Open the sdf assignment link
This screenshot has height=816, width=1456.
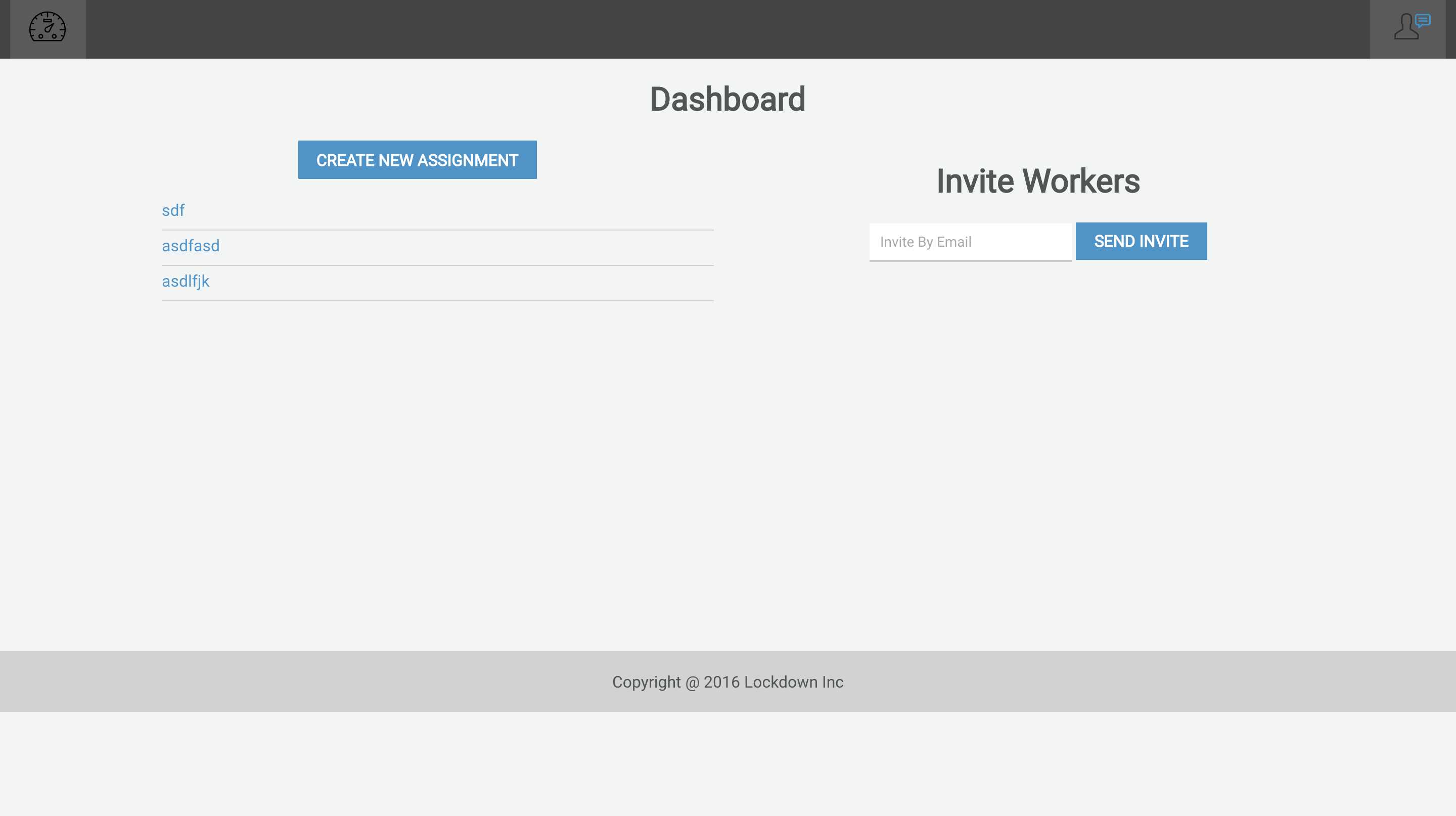[173, 210]
